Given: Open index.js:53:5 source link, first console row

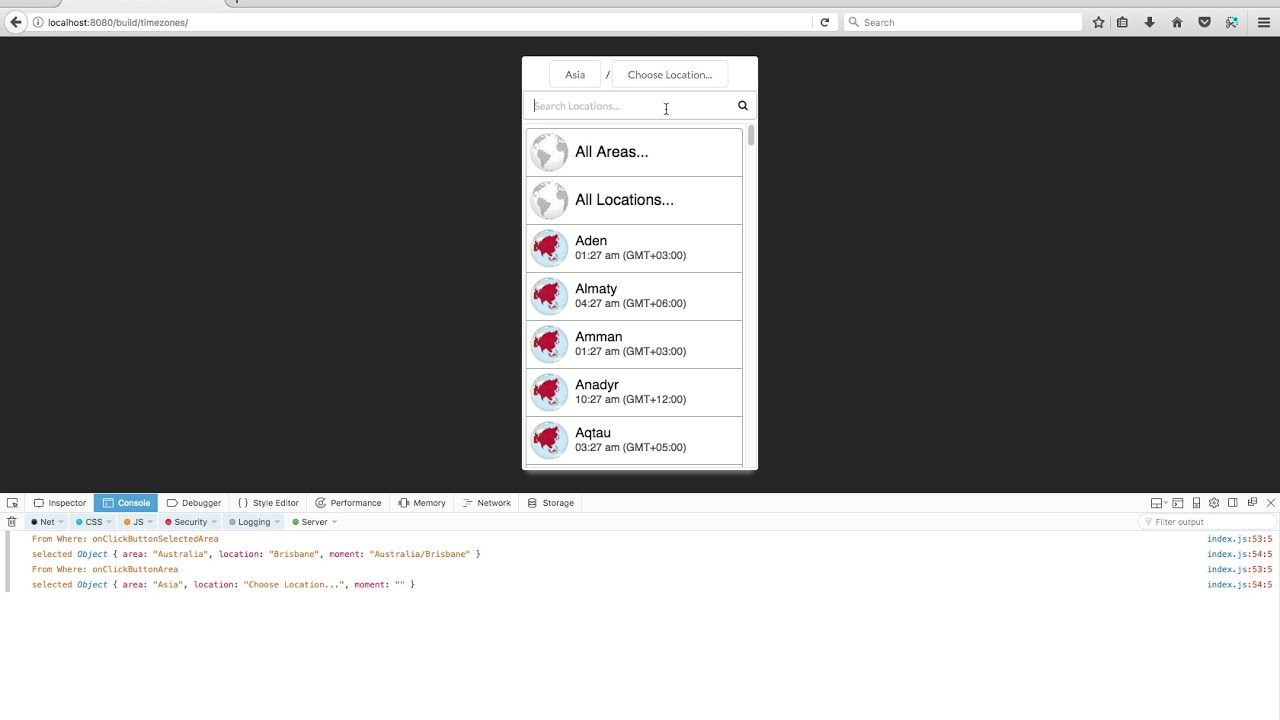Looking at the screenshot, I should [x=1239, y=539].
